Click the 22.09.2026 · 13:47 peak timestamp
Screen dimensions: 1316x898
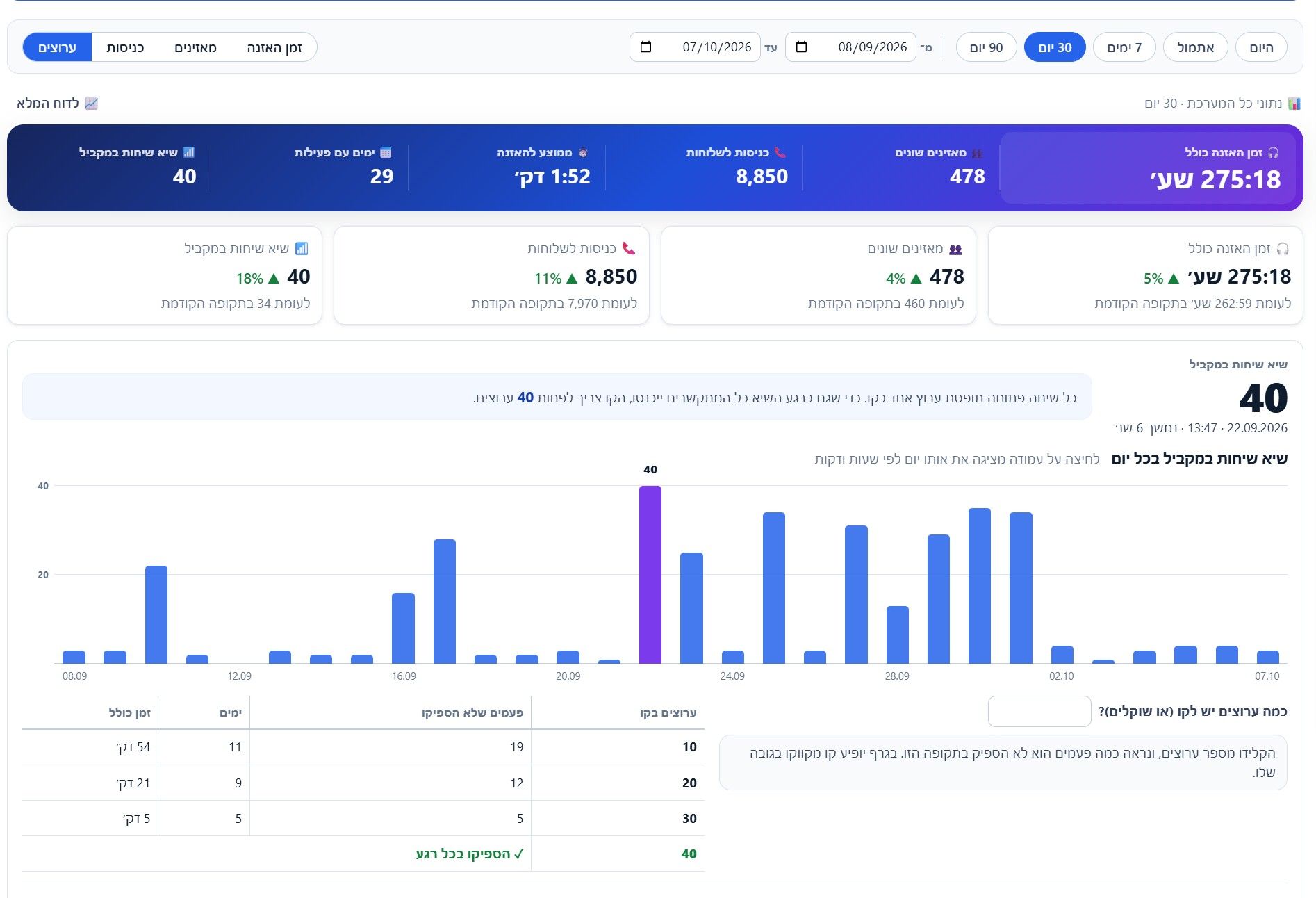[x=1237, y=428]
